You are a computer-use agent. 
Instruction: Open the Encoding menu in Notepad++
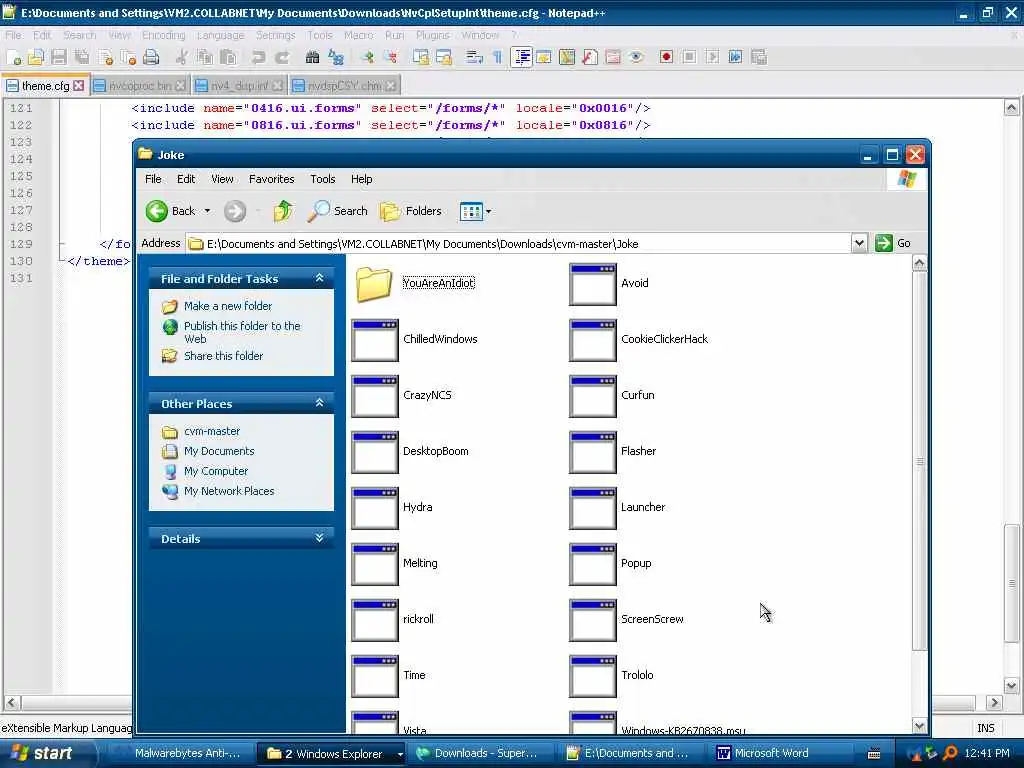coord(164,35)
